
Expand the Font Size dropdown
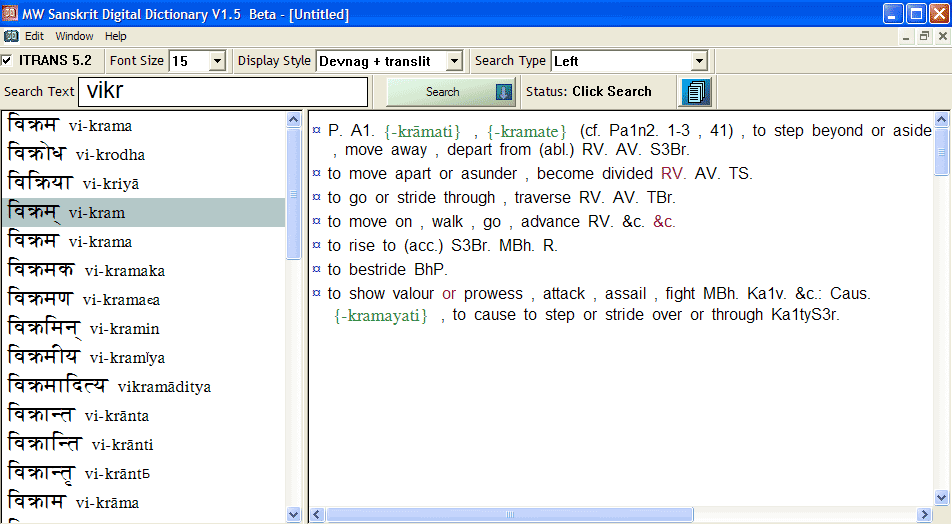pyautogui.click(x=217, y=62)
